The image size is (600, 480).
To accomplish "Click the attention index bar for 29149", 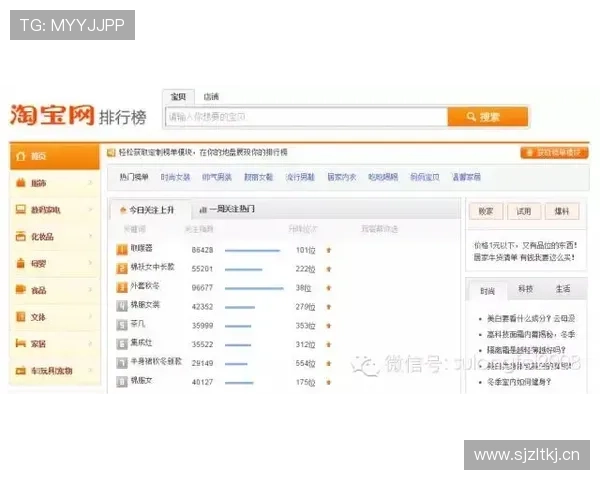I will [236, 364].
